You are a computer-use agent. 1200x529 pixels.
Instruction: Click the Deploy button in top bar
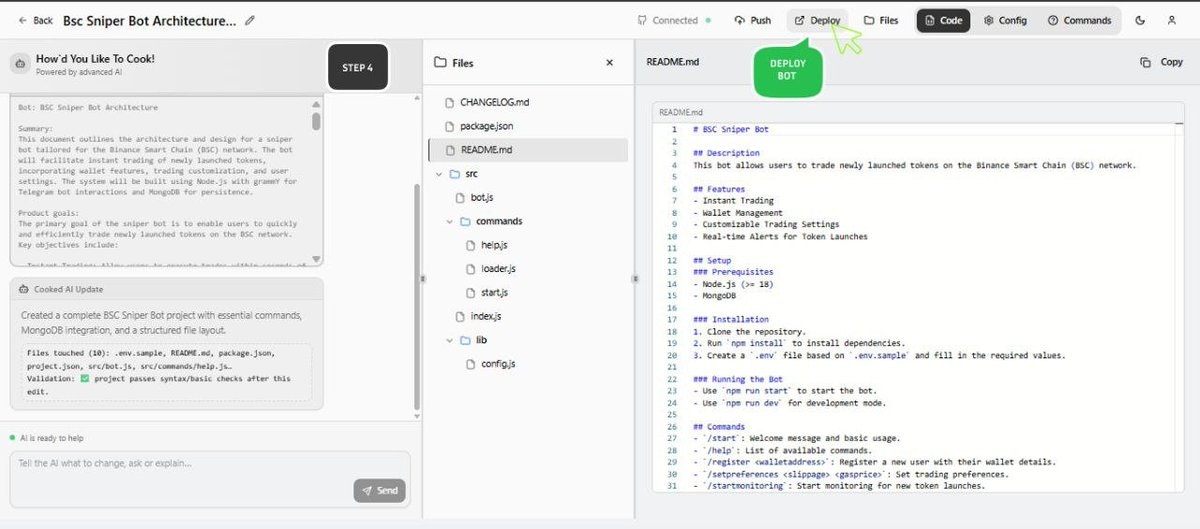(817, 20)
